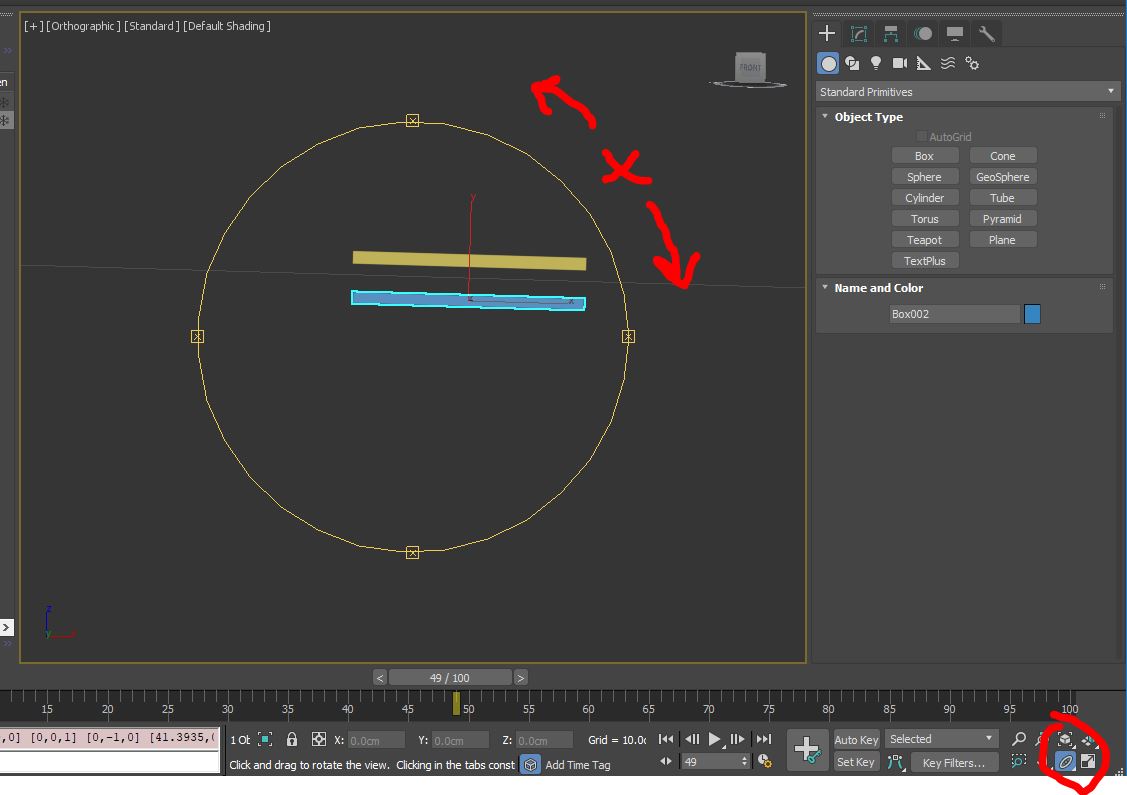This screenshot has width=1127, height=795.
Task: Enable Auto Key animation mode
Action: (x=856, y=739)
